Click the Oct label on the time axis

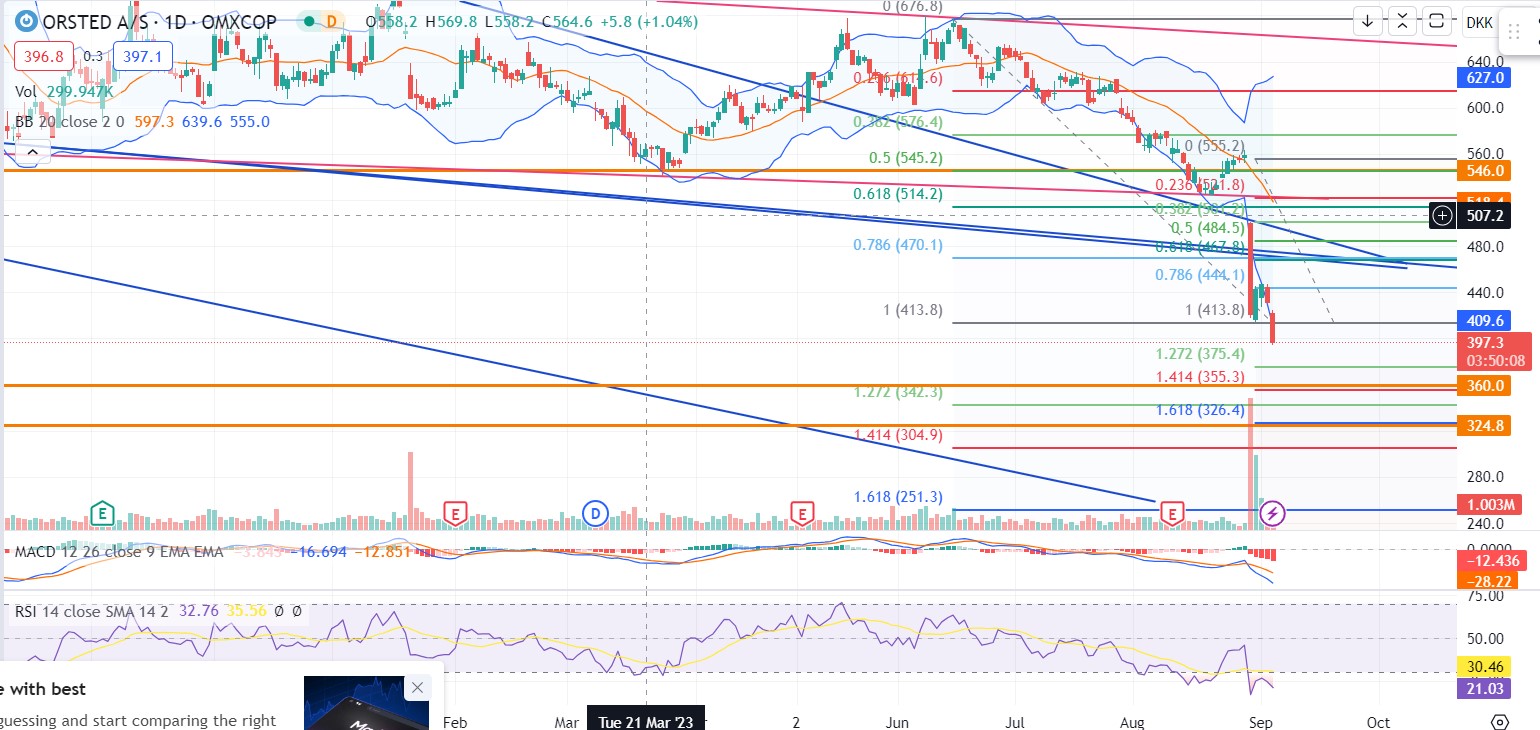tap(1379, 721)
